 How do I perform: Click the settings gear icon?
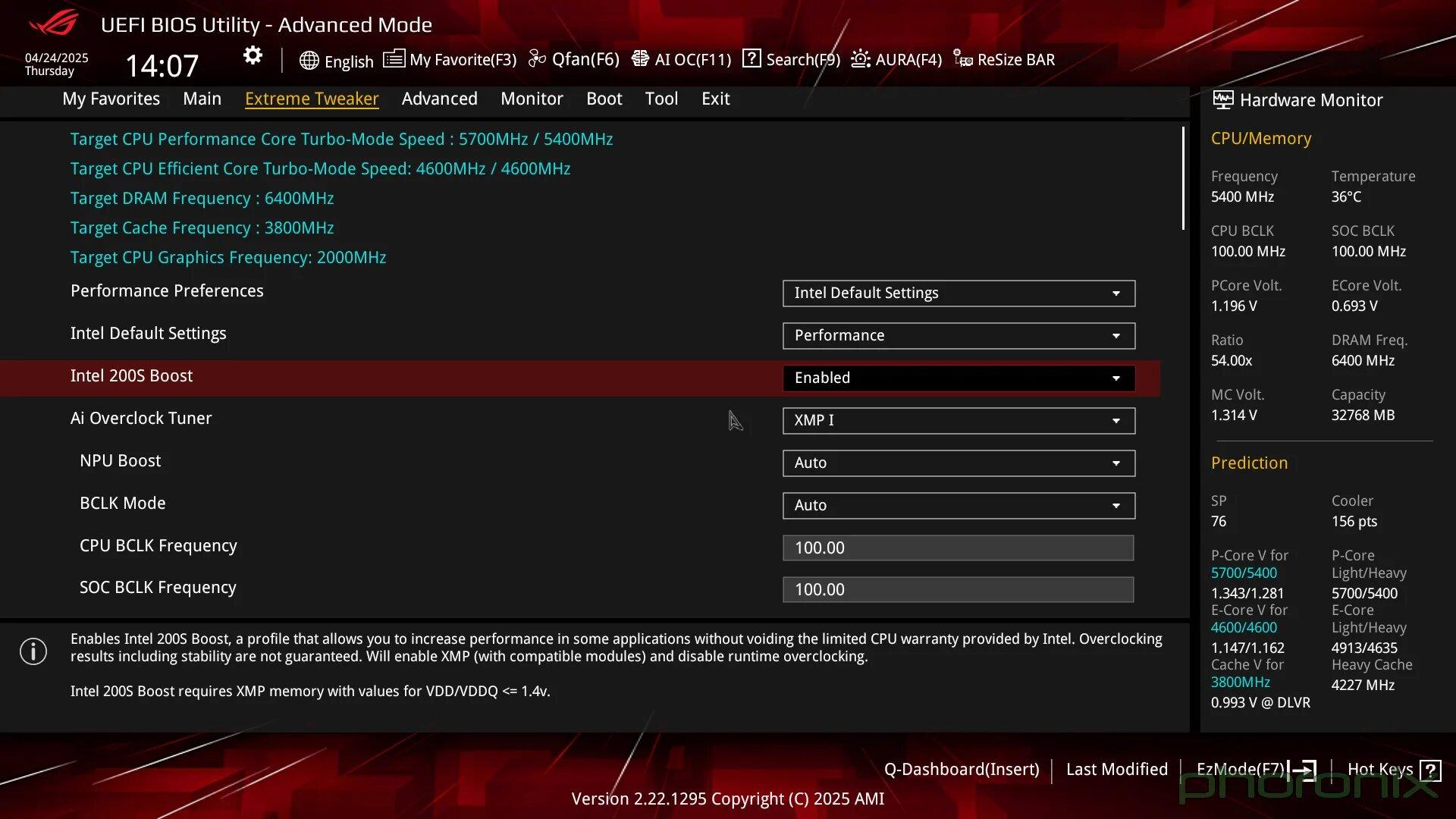click(x=253, y=55)
